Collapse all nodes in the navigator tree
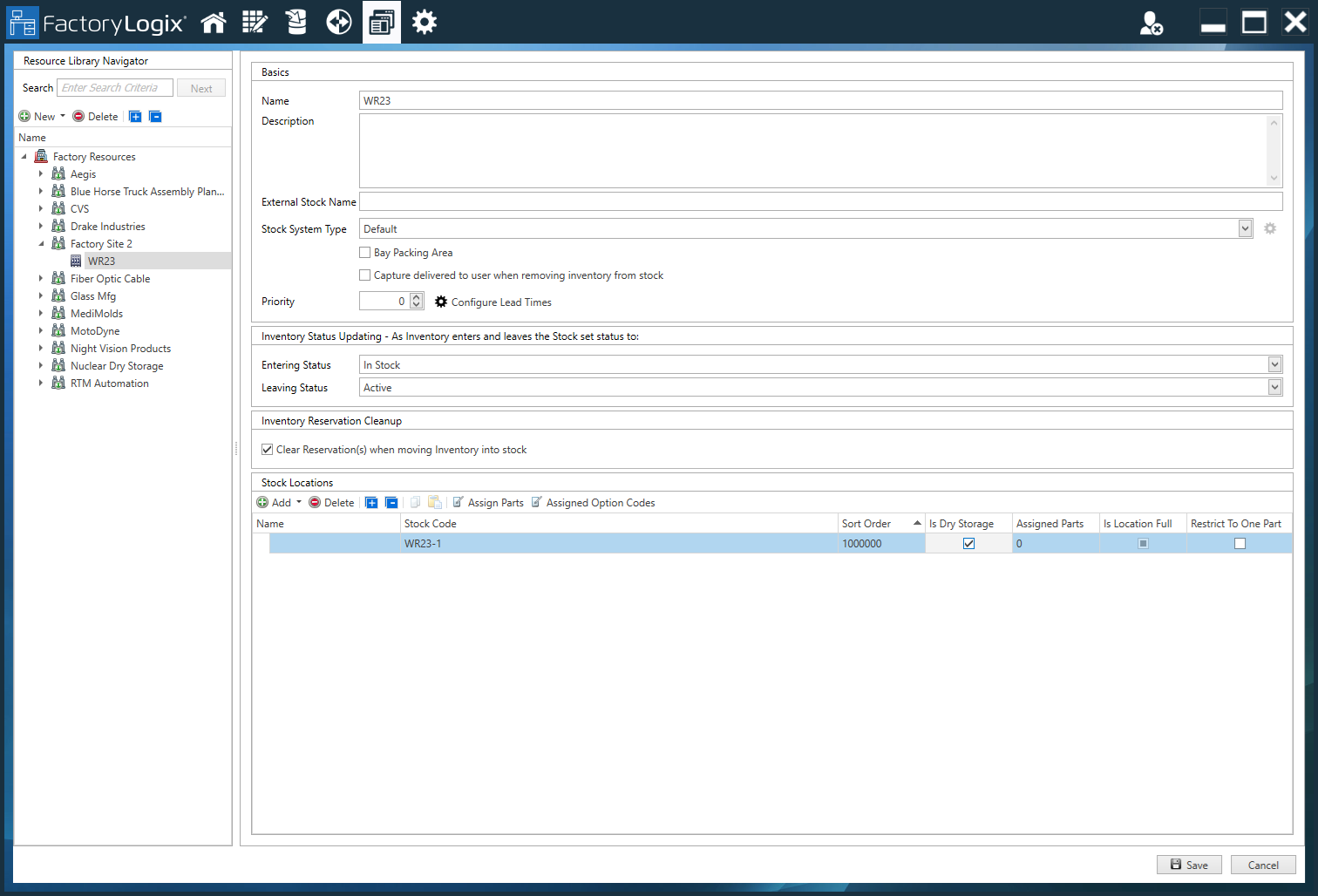This screenshot has height=896, width=1318. point(155,117)
